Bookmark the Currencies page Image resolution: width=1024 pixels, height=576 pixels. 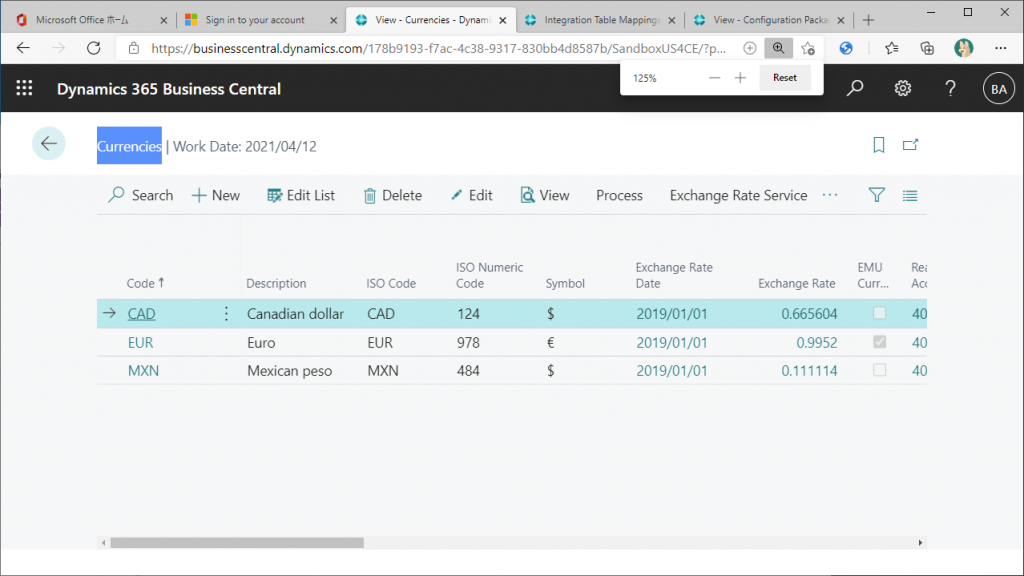tap(879, 145)
